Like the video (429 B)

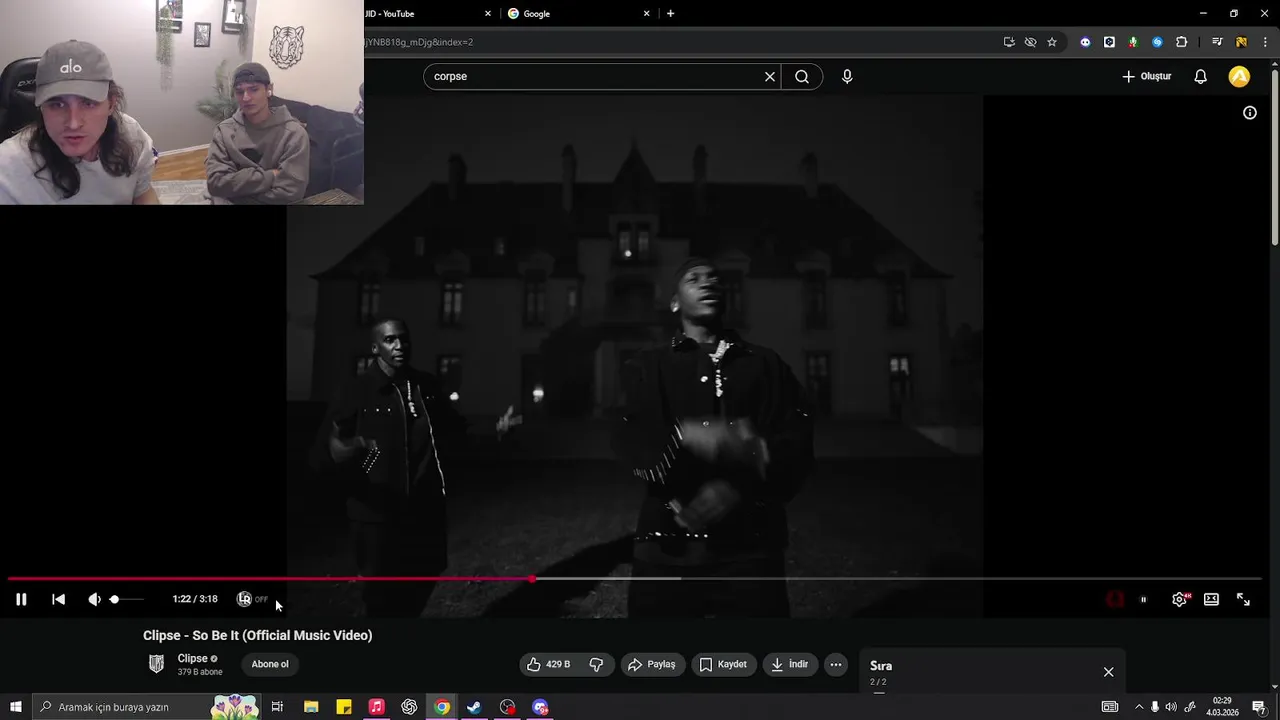[550, 664]
